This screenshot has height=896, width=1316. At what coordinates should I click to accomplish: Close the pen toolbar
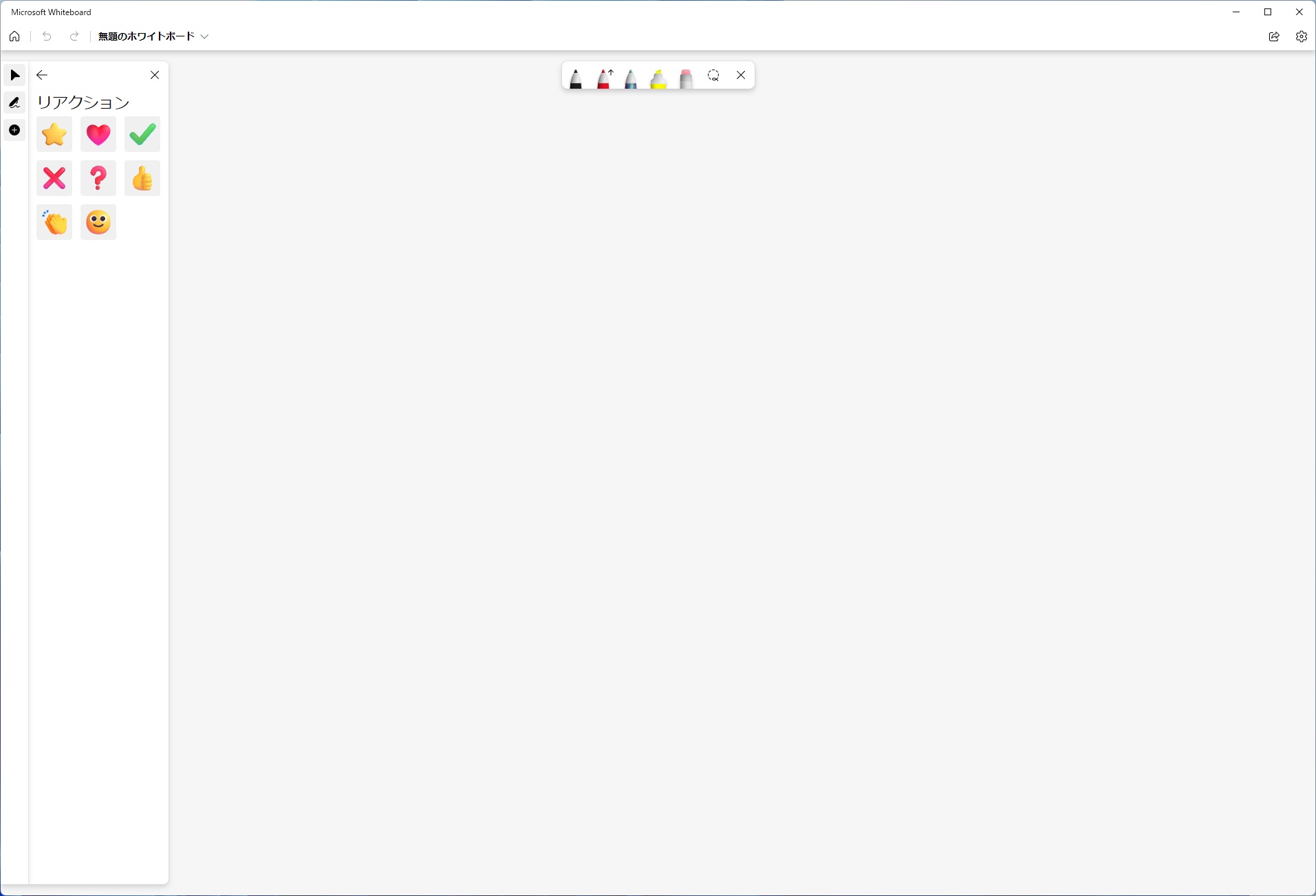(x=741, y=75)
